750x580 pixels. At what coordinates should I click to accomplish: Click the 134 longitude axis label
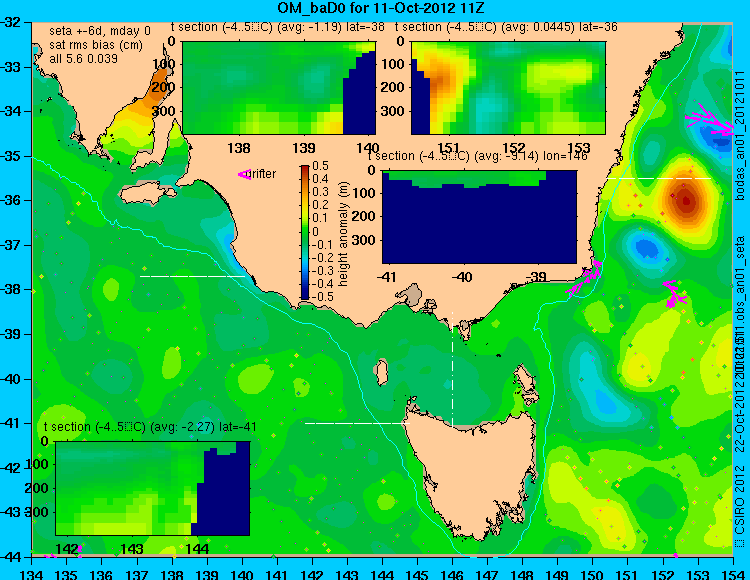click(x=32, y=574)
